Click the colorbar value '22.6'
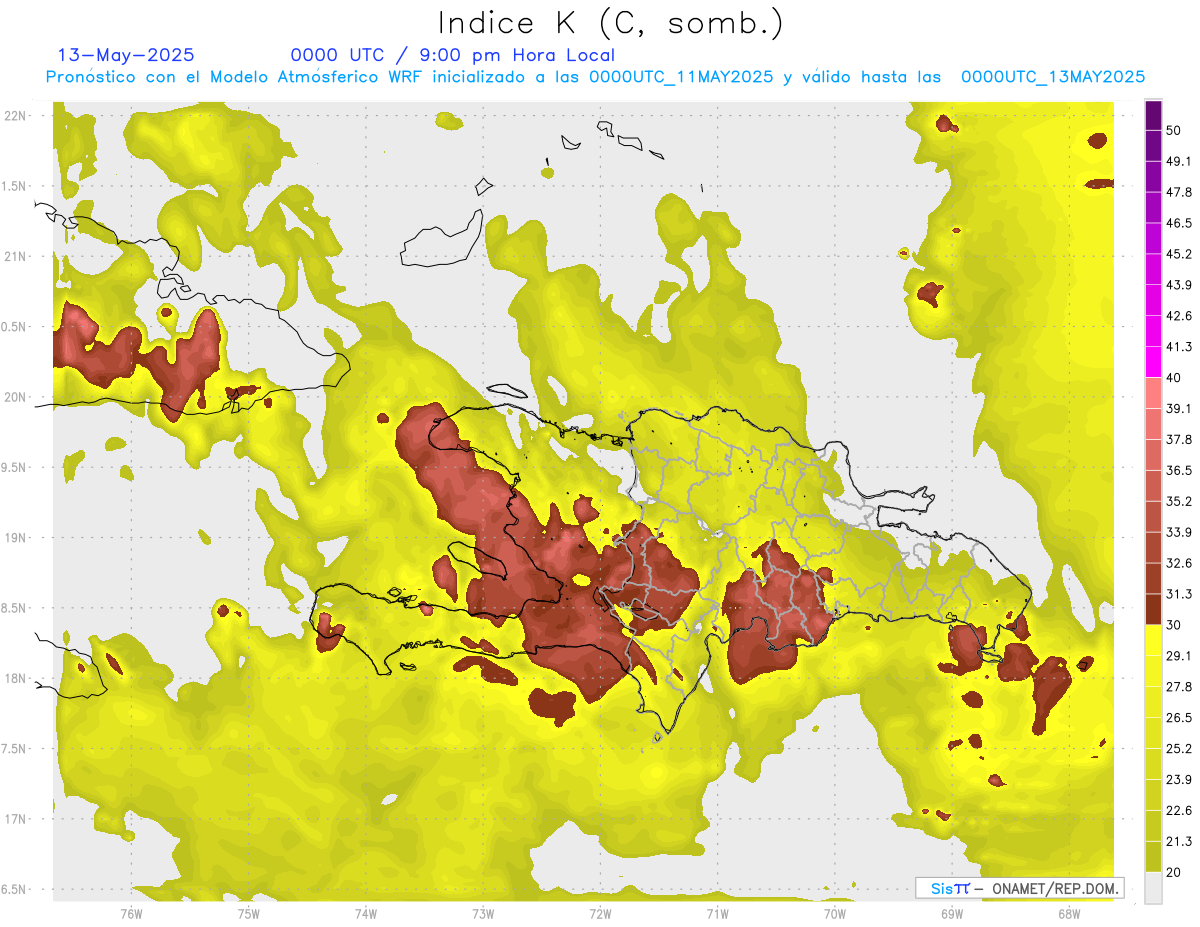 [x=1178, y=811]
